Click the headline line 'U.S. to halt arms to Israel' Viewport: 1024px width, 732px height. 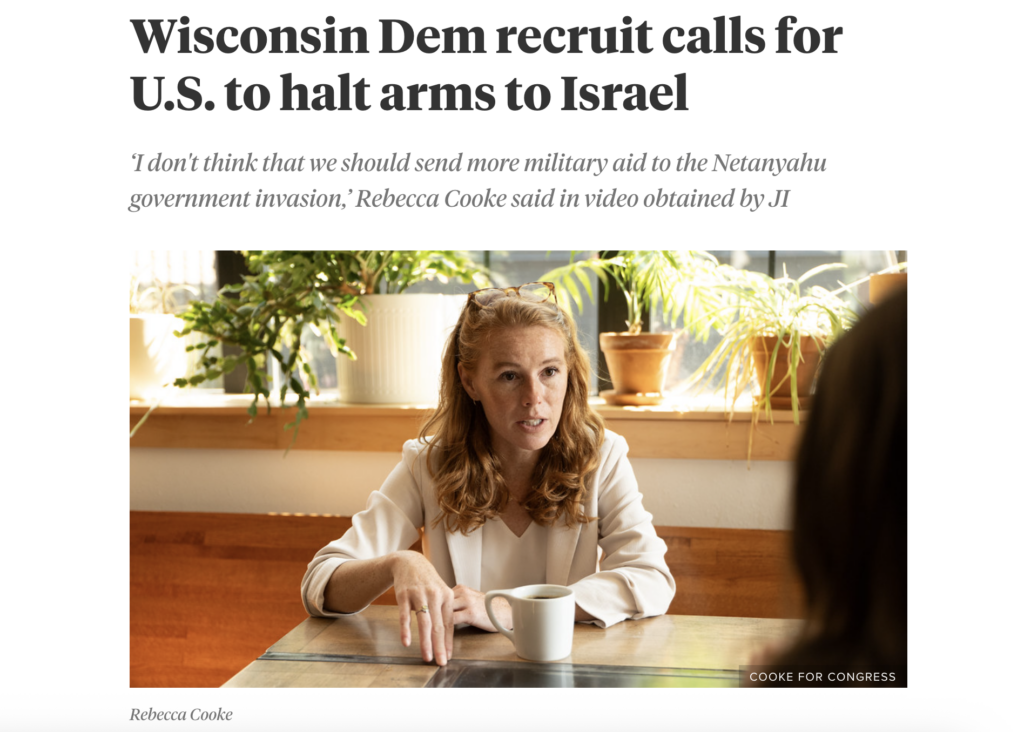(409, 93)
